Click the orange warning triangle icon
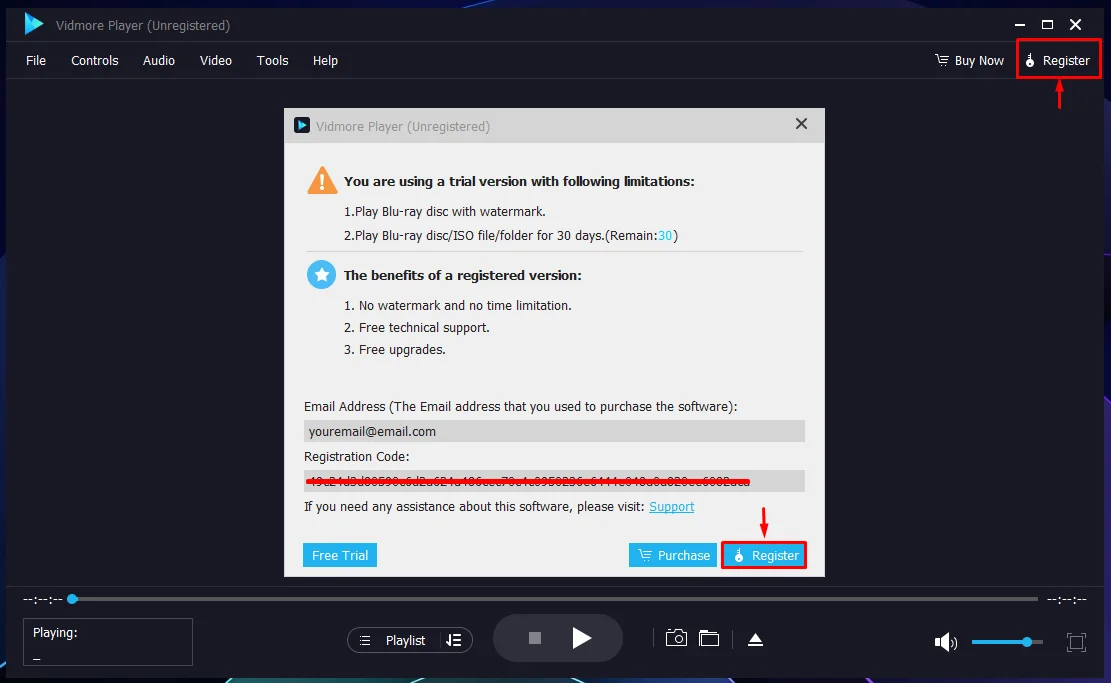 click(x=322, y=180)
